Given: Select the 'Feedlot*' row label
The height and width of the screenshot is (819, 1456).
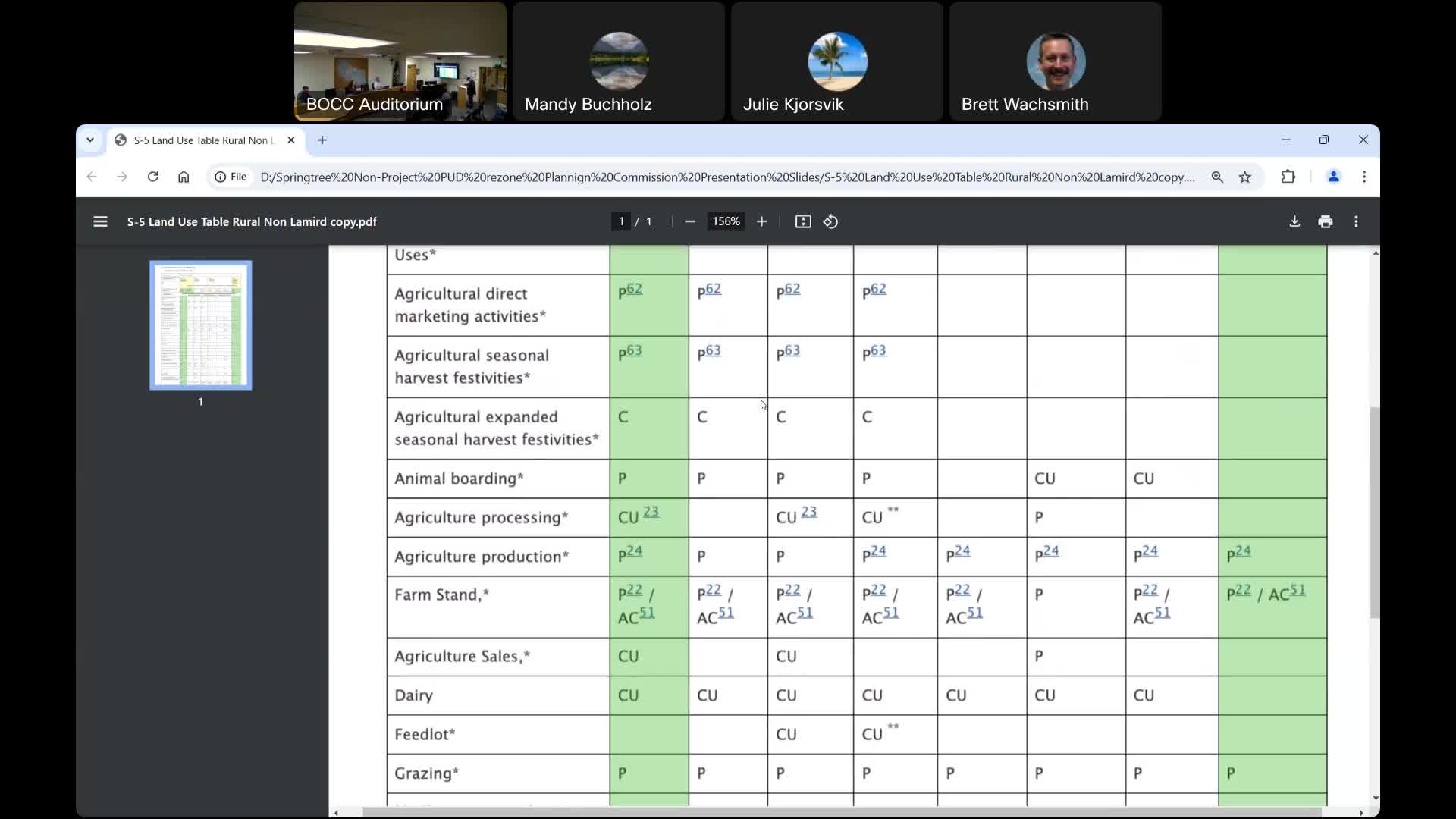Looking at the screenshot, I should click(425, 734).
